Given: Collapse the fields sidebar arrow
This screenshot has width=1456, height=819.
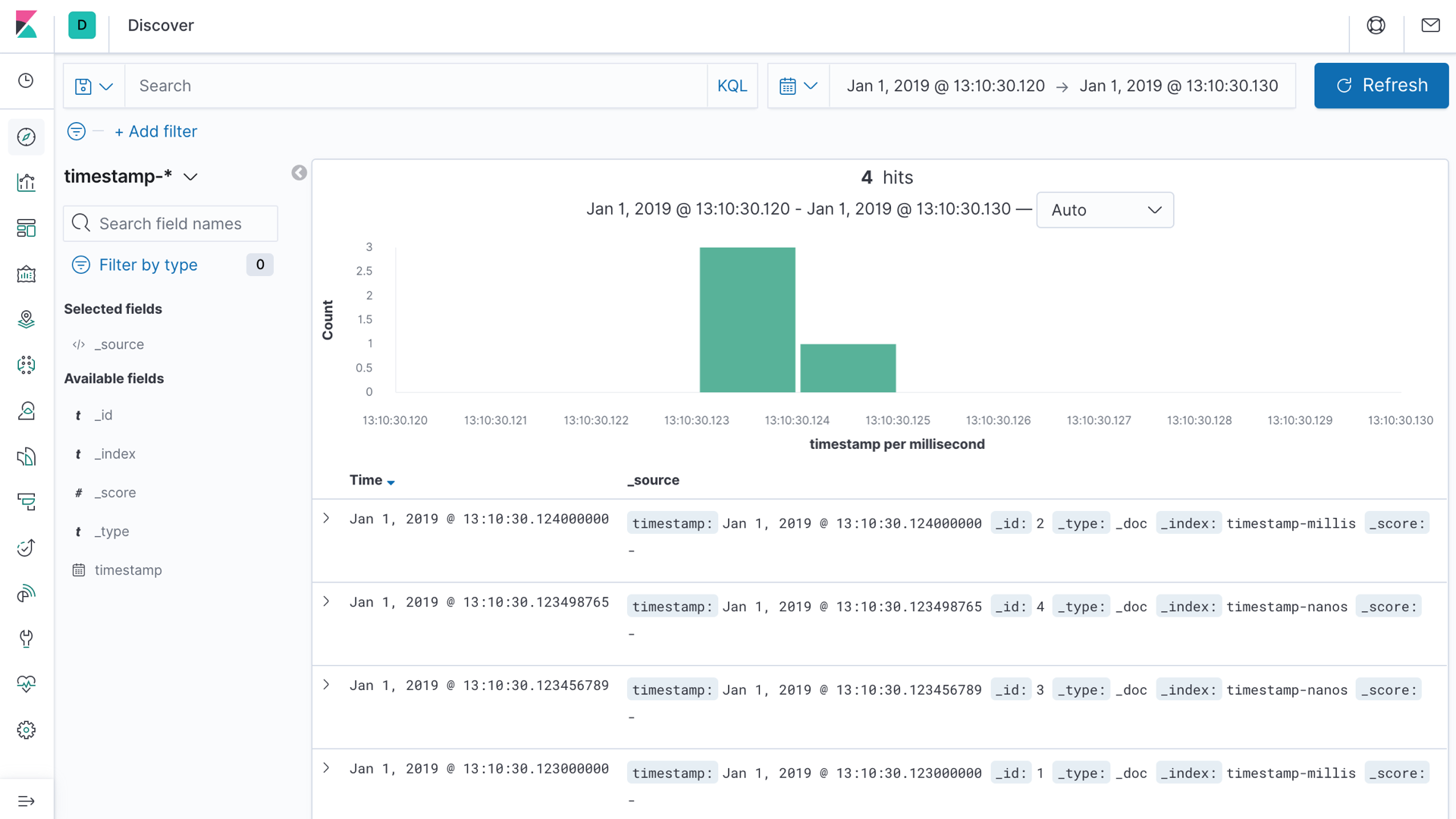Looking at the screenshot, I should pyautogui.click(x=300, y=173).
